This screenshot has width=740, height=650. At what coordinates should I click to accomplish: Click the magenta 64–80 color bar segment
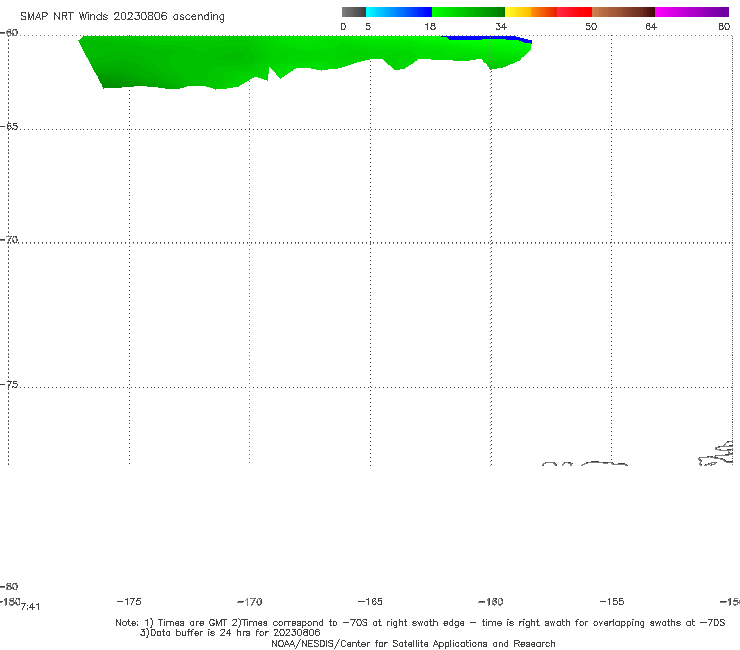coord(692,12)
